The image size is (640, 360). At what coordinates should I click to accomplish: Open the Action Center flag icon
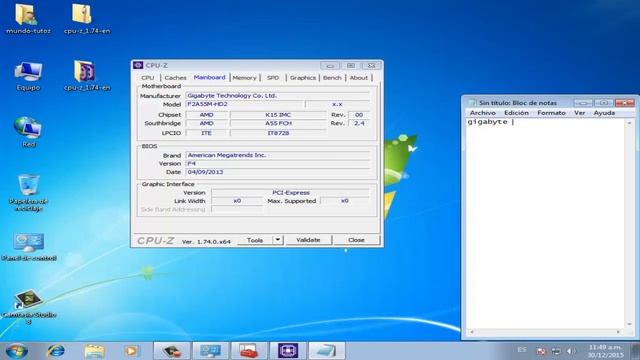click(541, 351)
